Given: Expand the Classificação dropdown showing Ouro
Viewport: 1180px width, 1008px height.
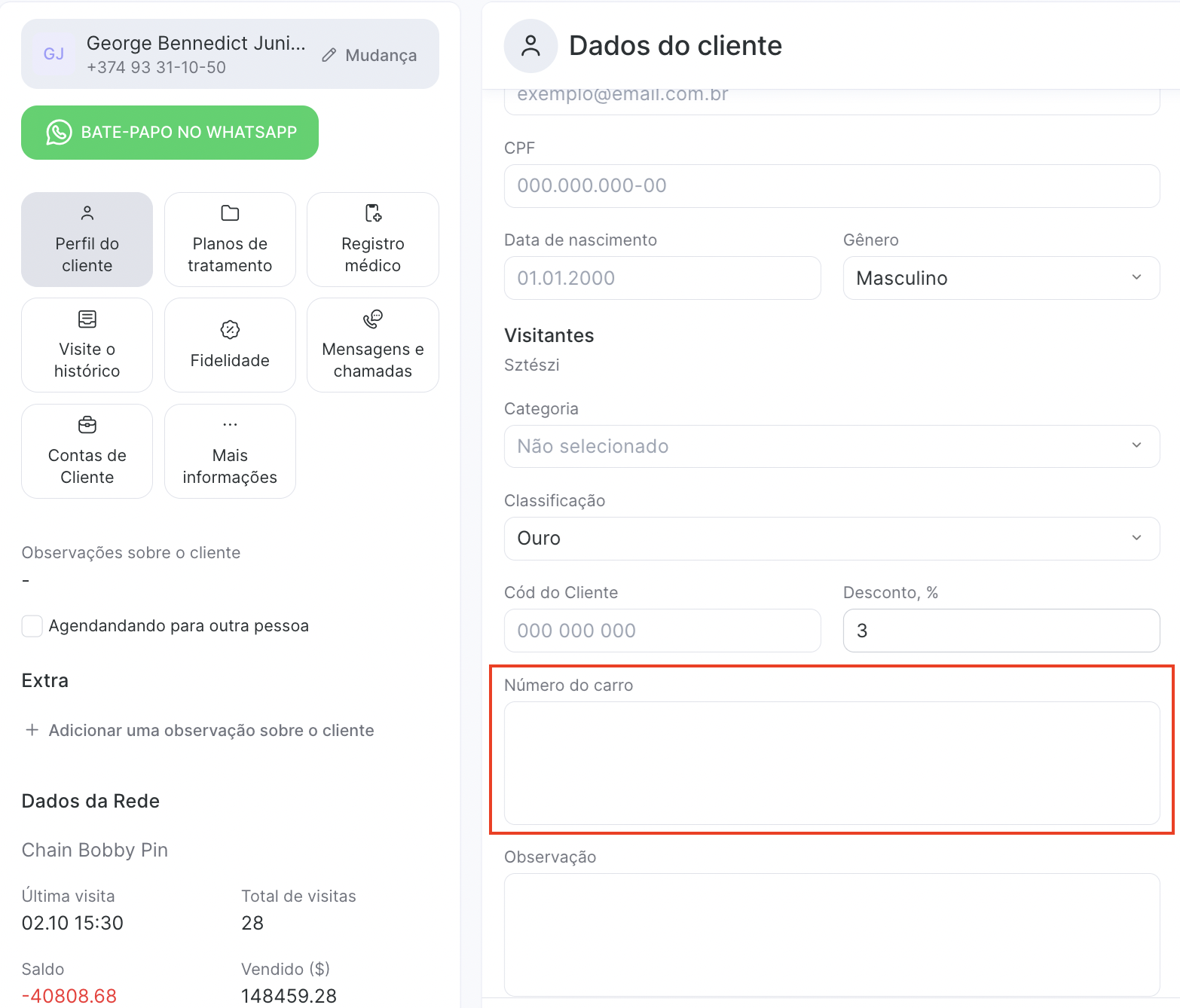Looking at the screenshot, I should click(x=831, y=538).
